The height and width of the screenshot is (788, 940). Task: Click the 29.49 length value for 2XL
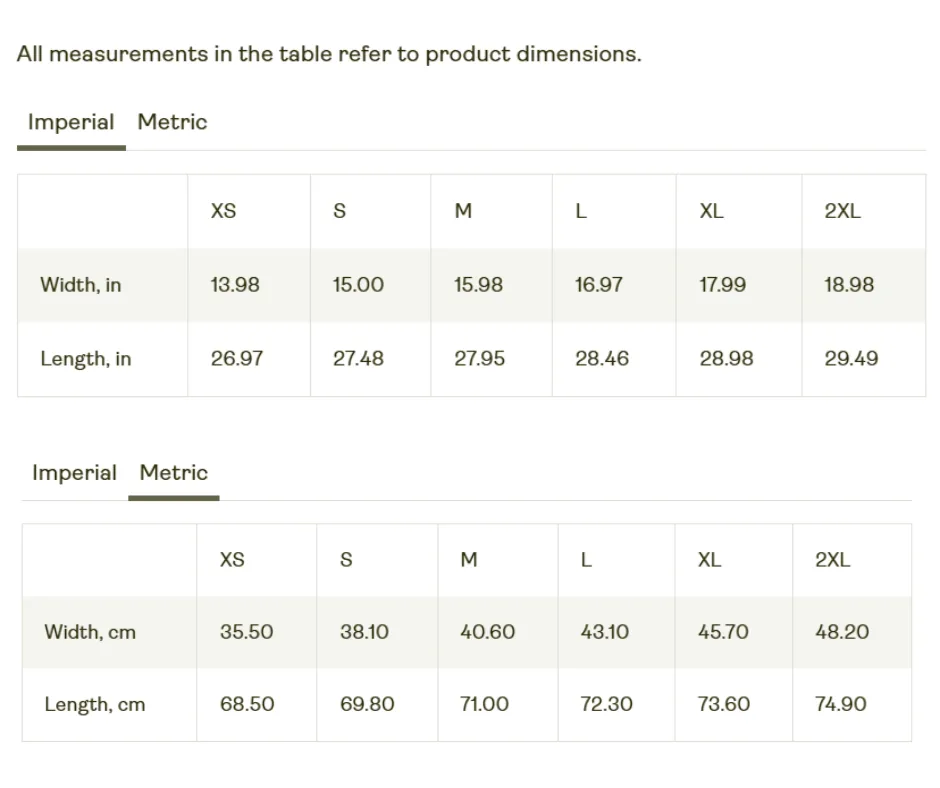click(851, 359)
